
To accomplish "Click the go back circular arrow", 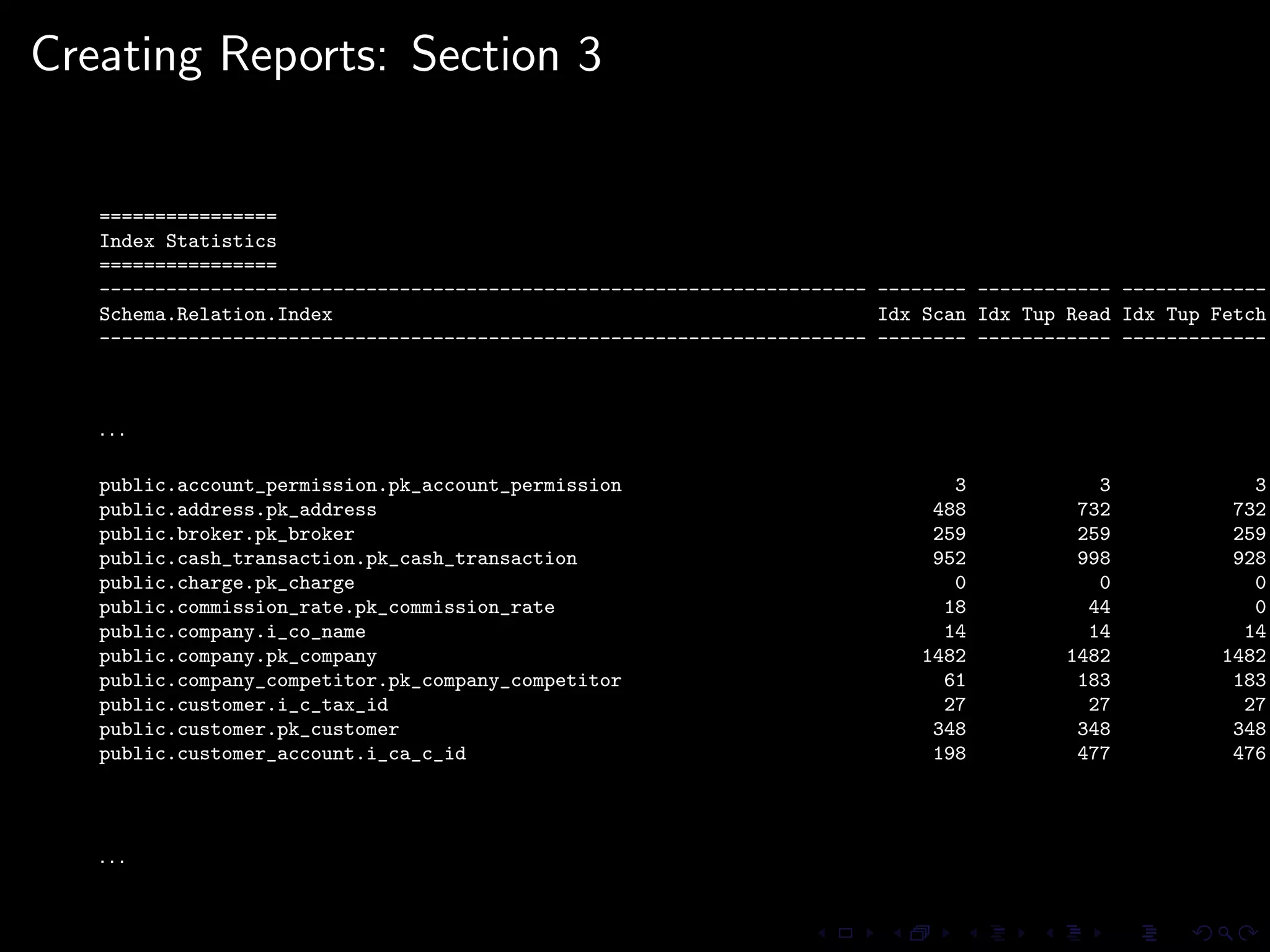I will 1202,933.
